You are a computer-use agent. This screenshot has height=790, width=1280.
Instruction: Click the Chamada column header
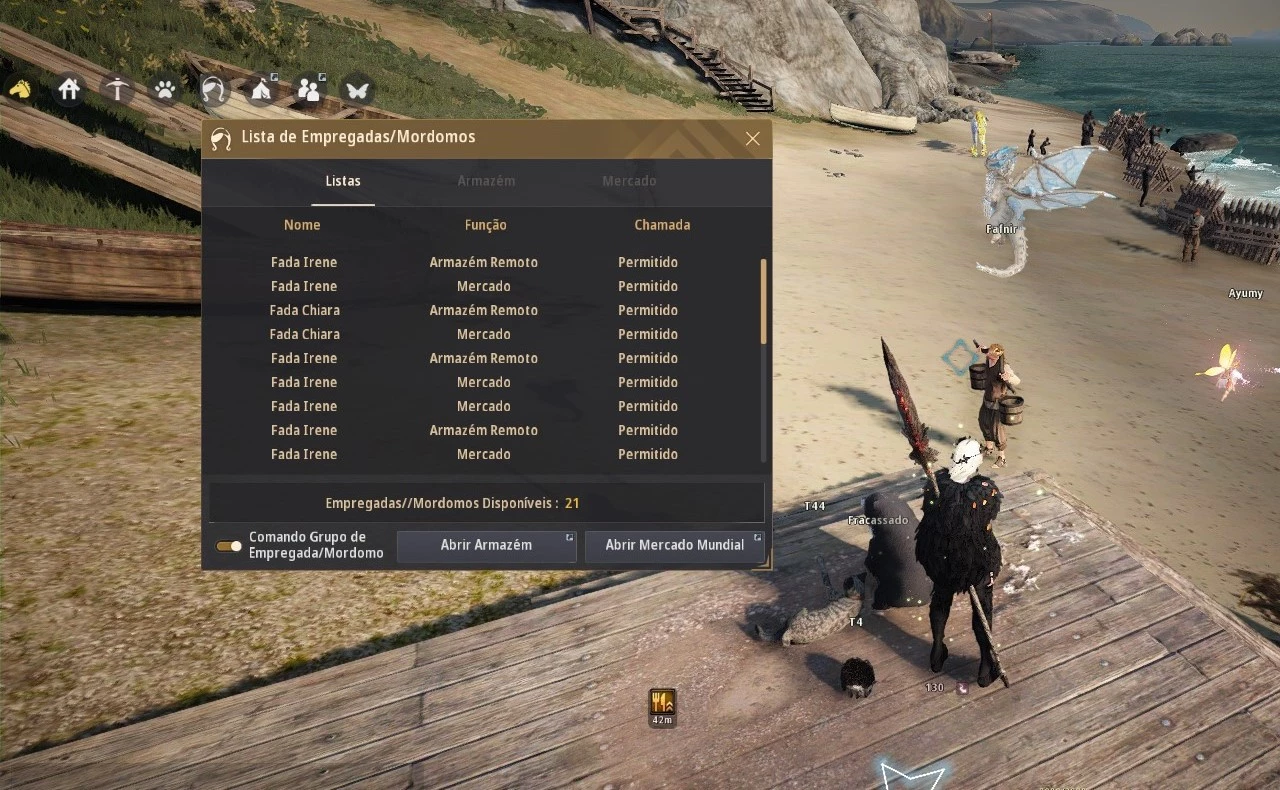pyautogui.click(x=662, y=225)
